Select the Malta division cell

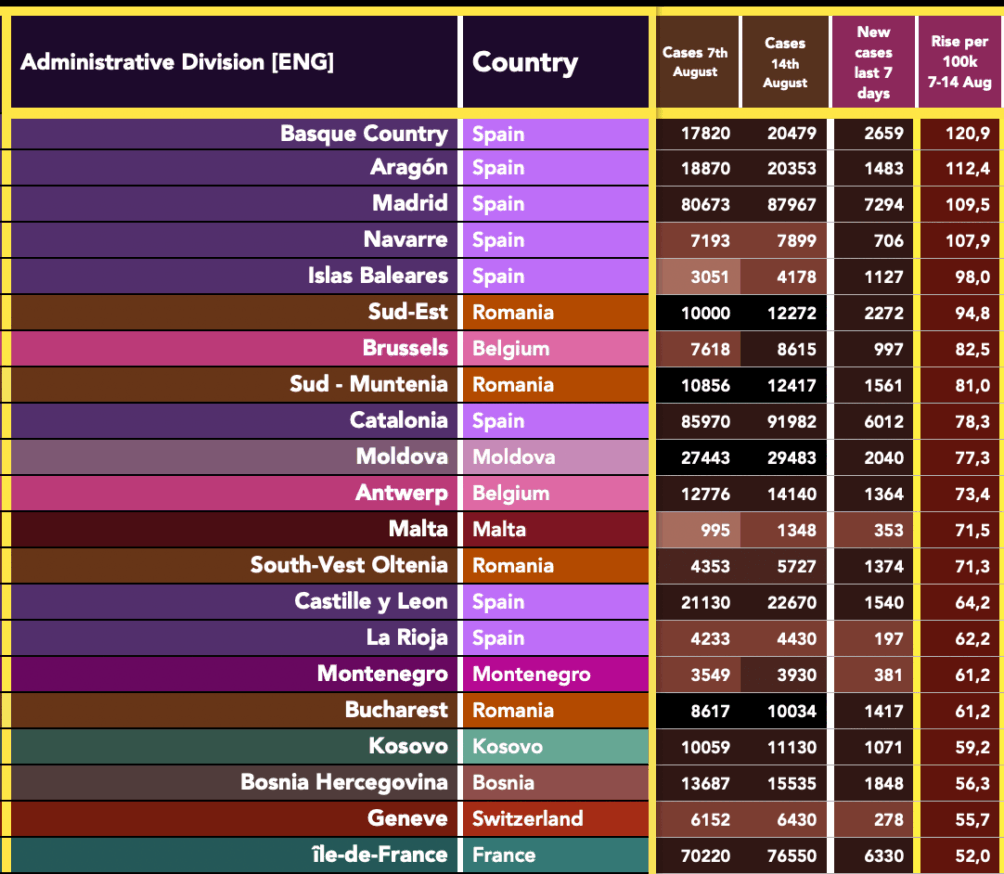click(418, 529)
